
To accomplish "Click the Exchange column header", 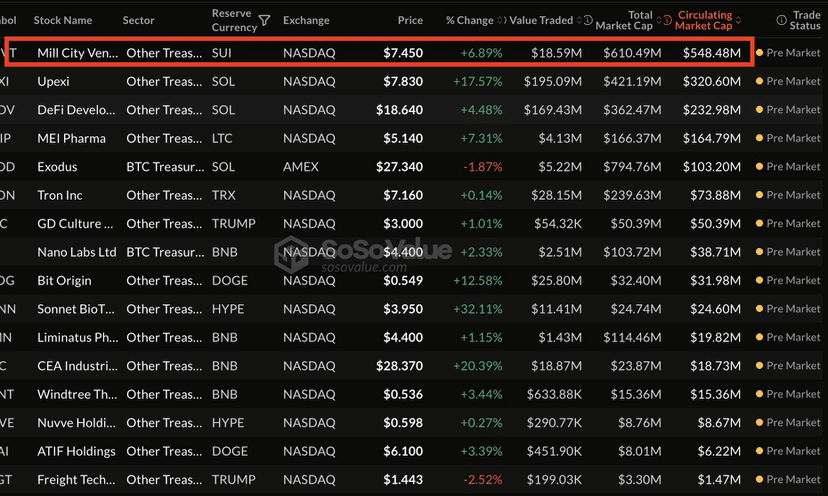I will click(306, 20).
